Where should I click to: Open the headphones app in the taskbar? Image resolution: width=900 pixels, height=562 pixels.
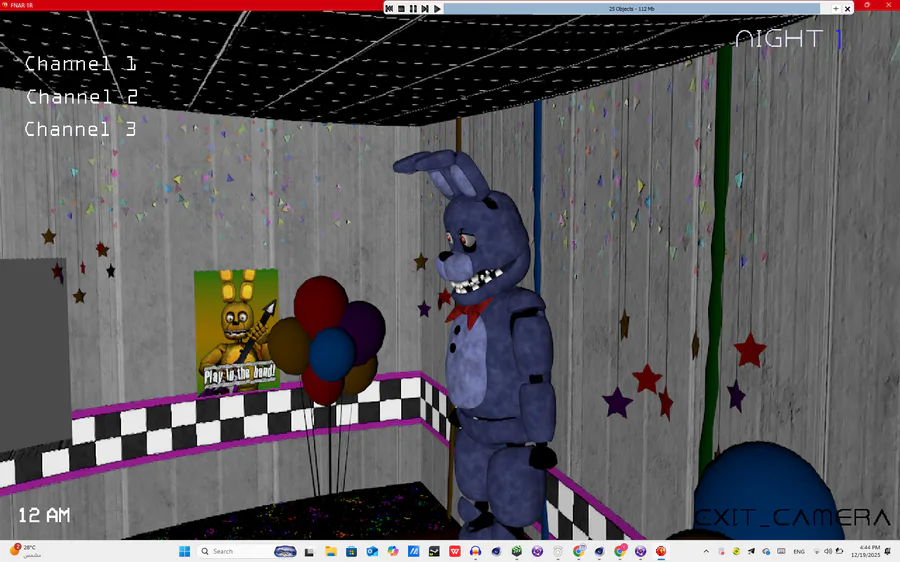pyautogui.click(x=475, y=552)
